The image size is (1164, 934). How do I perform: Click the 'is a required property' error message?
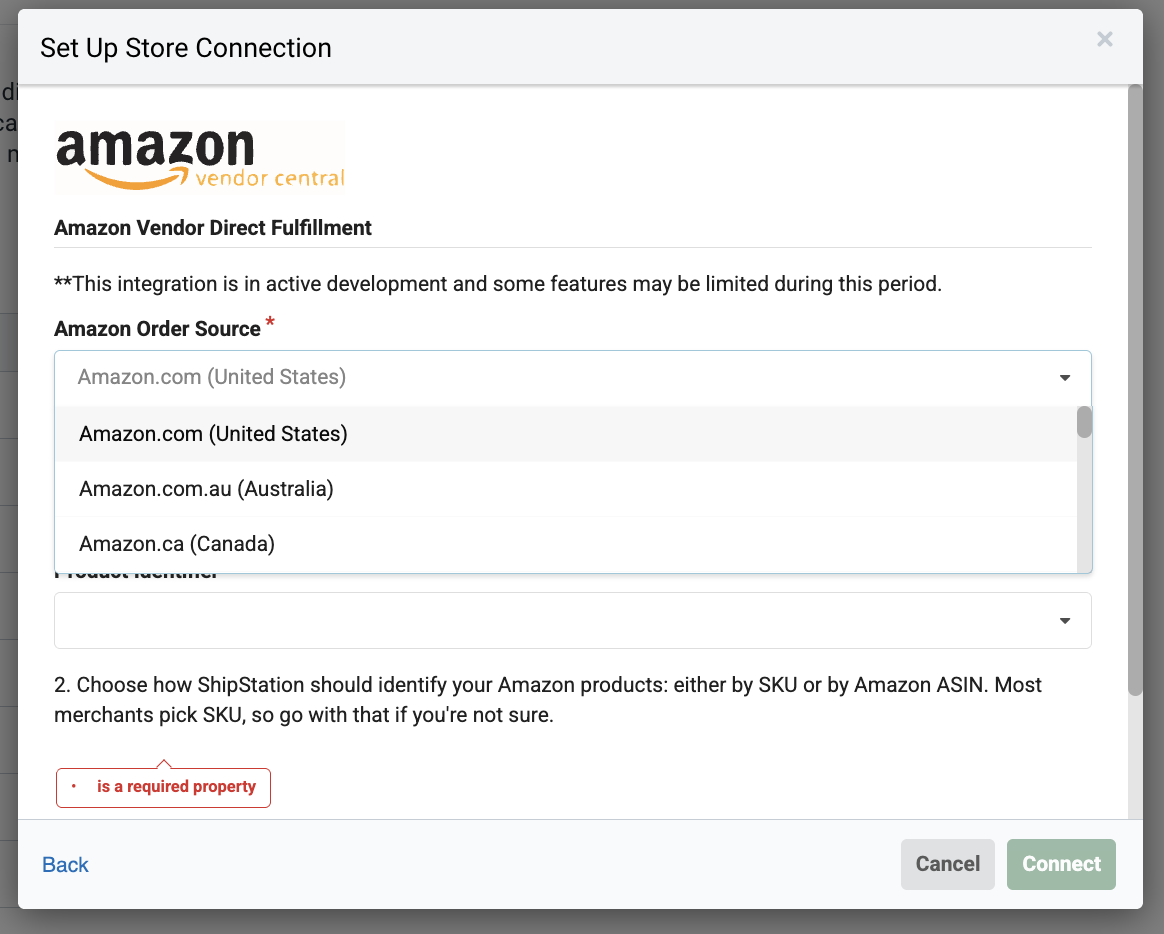[163, 787]
